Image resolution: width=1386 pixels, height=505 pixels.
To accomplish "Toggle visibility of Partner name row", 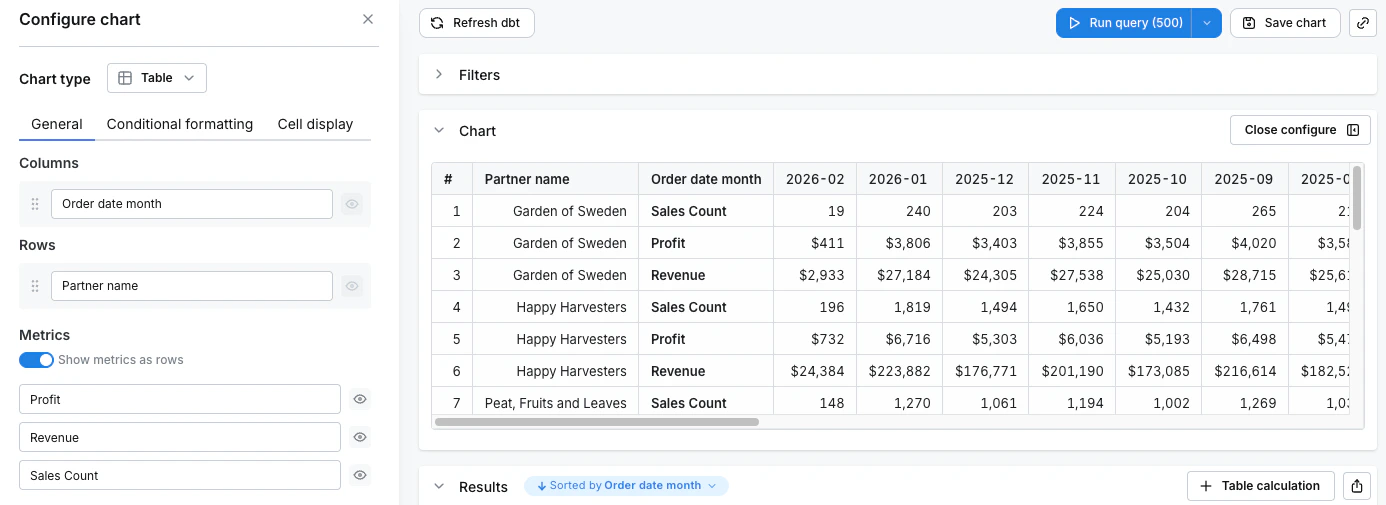I will 352,286.
